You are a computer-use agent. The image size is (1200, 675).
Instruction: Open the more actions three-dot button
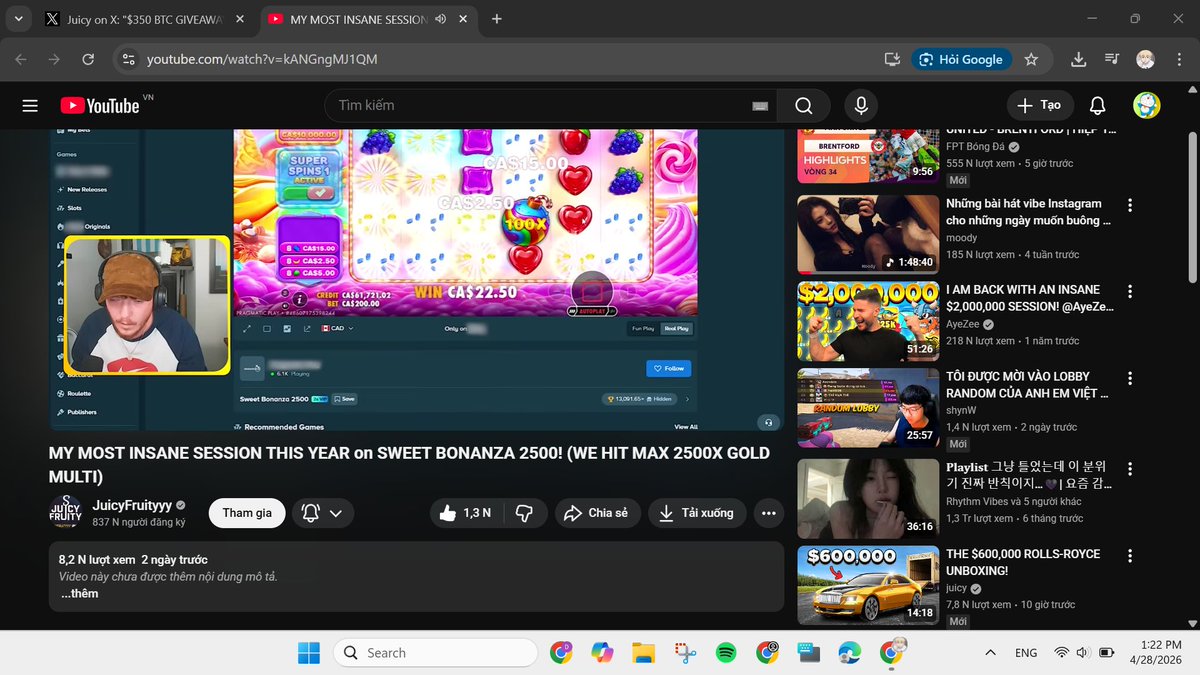pyautogui.click(x=768, y=513)
